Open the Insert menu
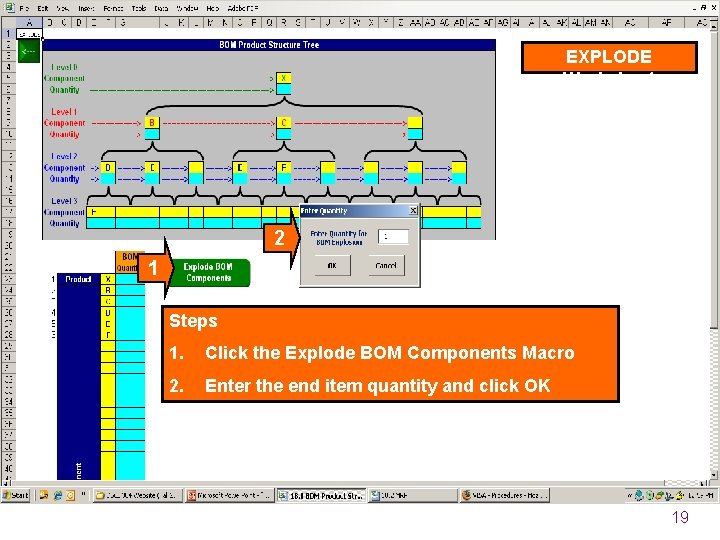The width and height of the screenshot is (720, 540). tap(86, 8)
